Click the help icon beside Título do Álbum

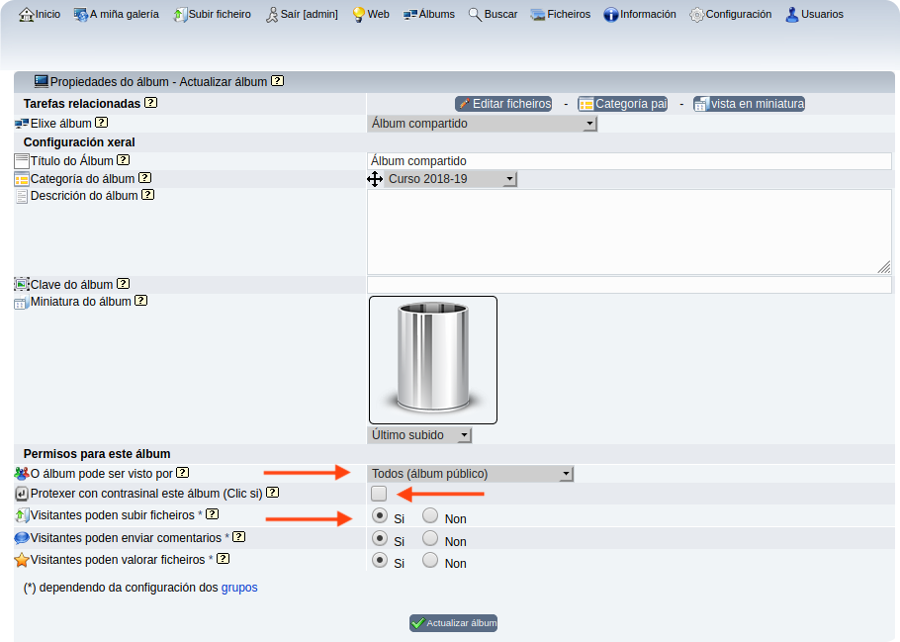(123, 160)
